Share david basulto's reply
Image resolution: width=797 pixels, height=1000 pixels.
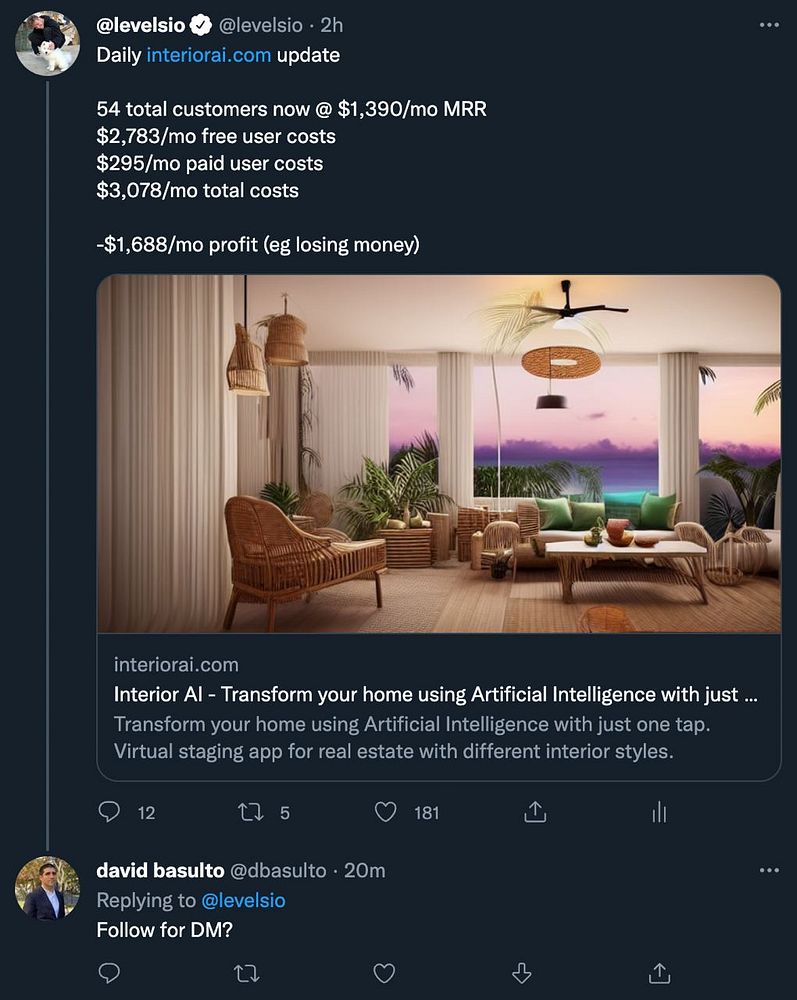[659, 973]
